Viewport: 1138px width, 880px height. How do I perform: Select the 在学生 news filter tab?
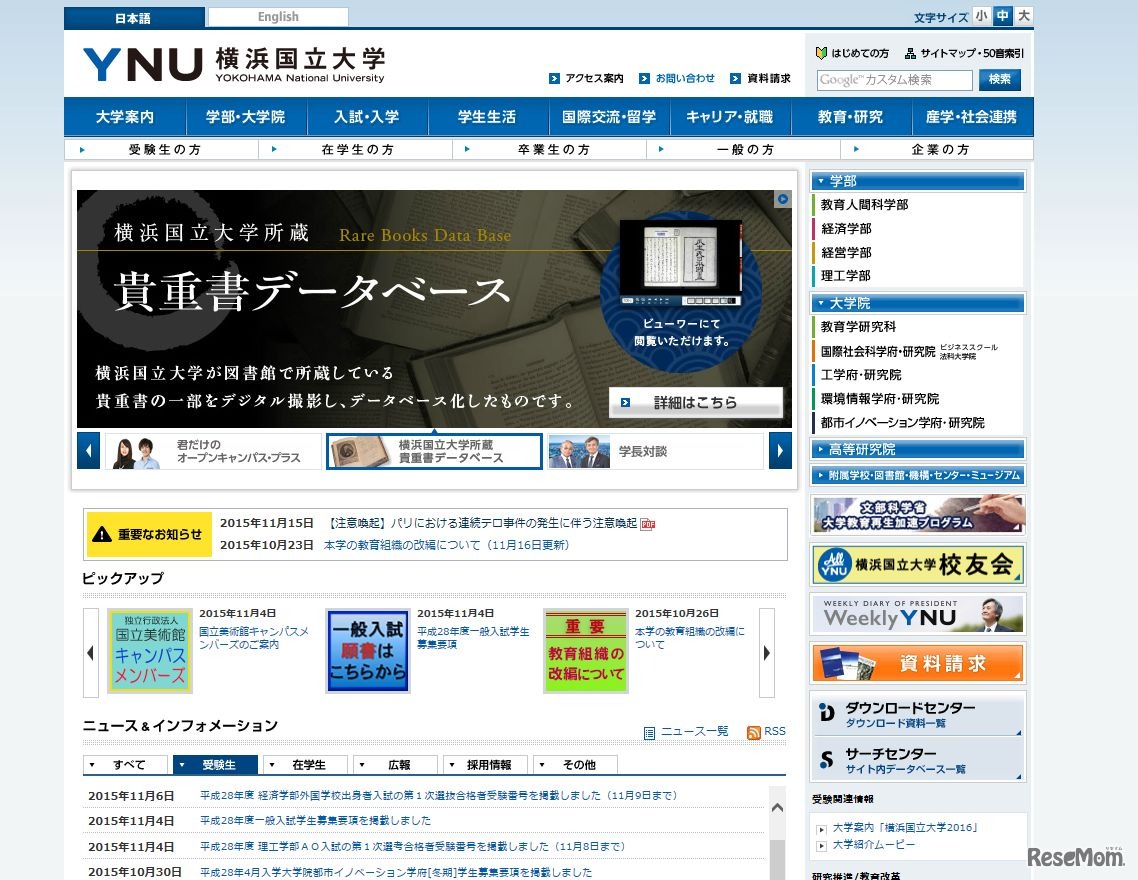[305, 765]
